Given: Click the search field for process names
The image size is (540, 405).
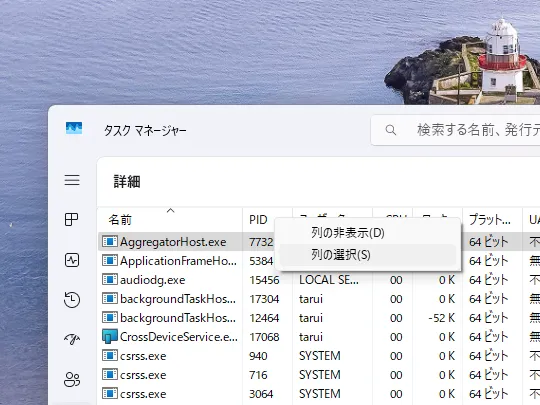Looking at the screenshot, I should (x=455, y=130).
